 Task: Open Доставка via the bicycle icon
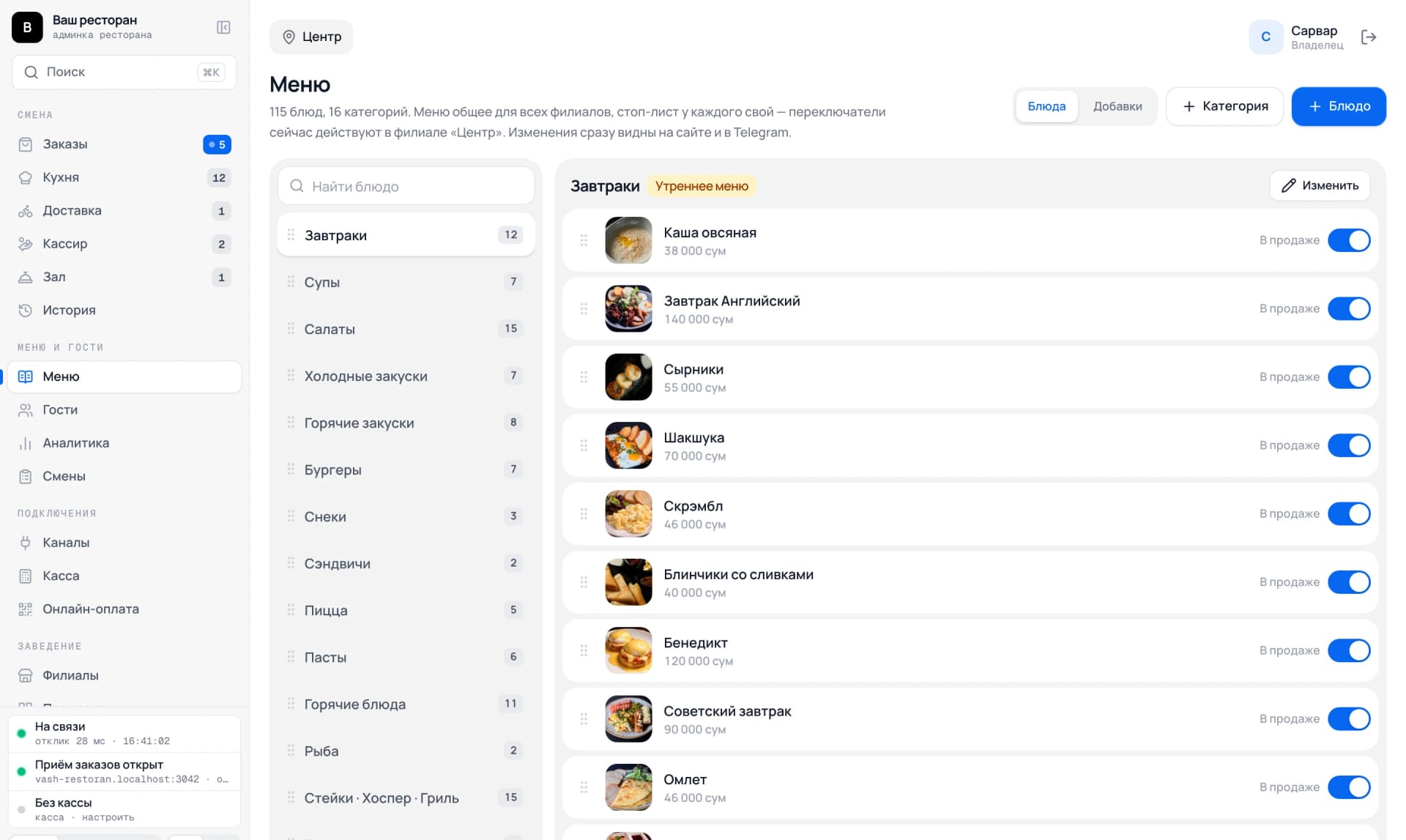[26, 211]
